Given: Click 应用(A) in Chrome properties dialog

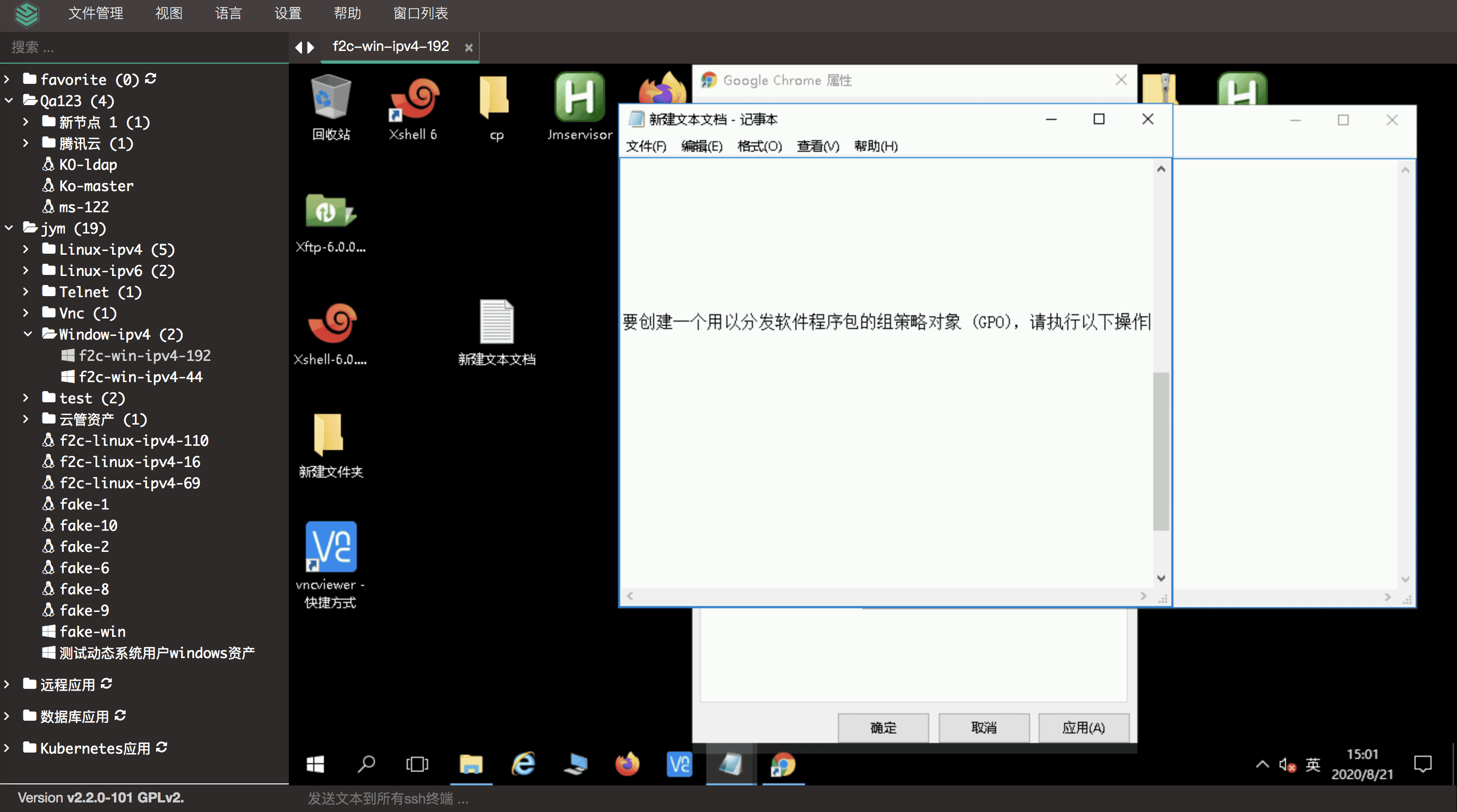Looking at the screenshot, I should [x=1084, y=728].
